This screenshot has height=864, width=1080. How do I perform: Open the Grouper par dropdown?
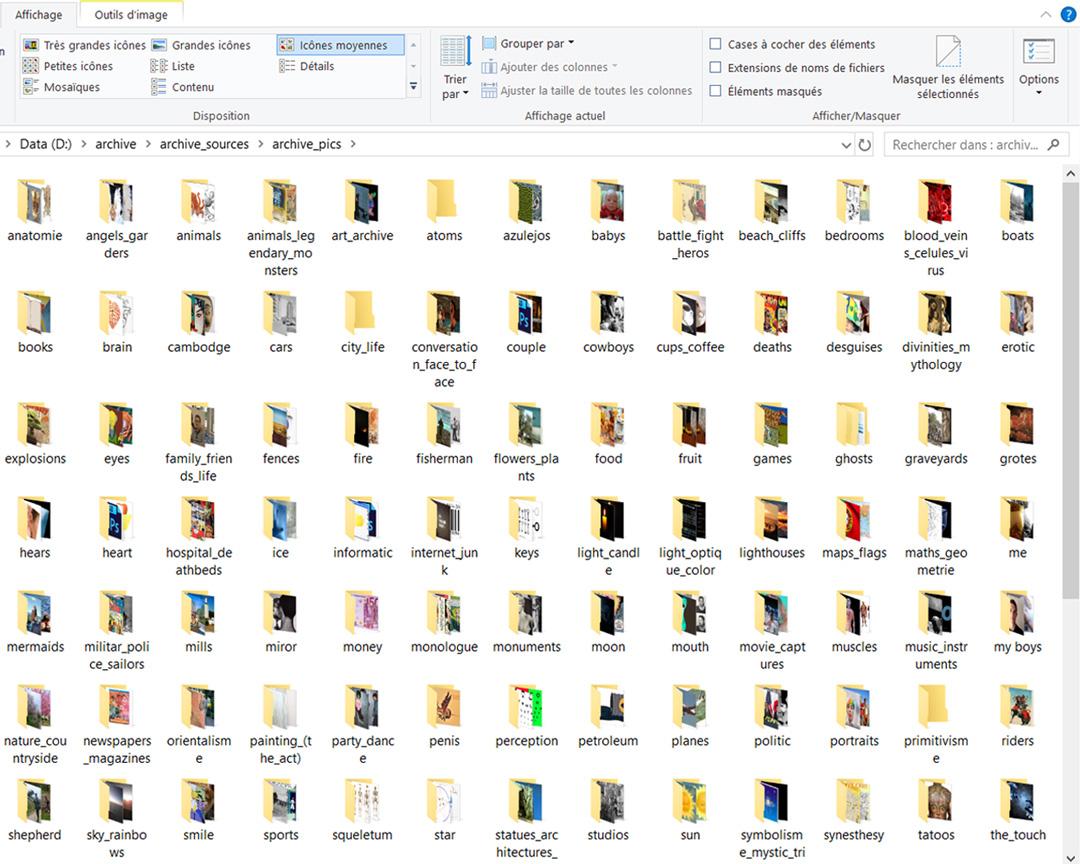tap(529, 44)
